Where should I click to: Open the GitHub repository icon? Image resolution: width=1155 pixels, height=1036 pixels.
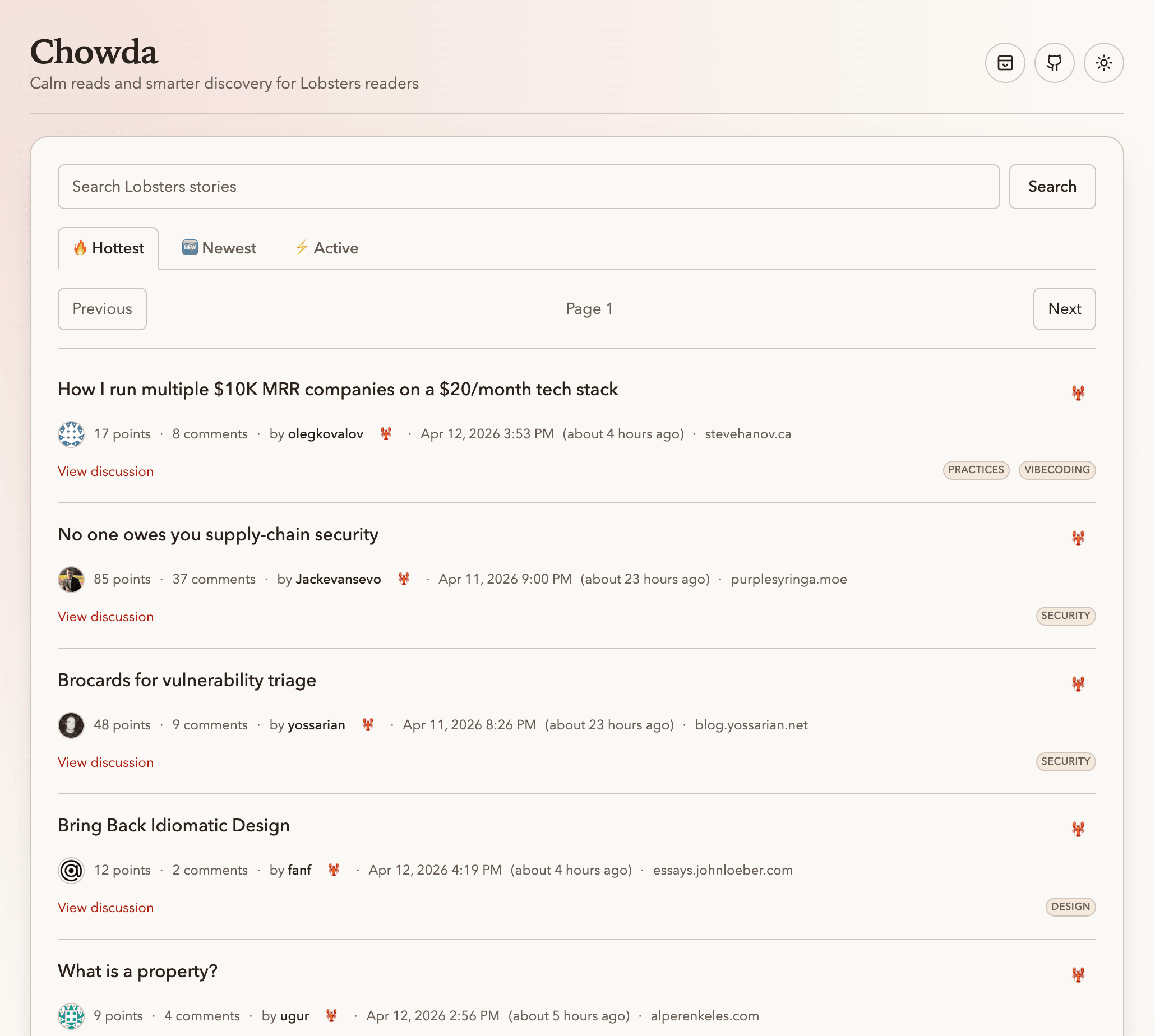pos(1054,63)
